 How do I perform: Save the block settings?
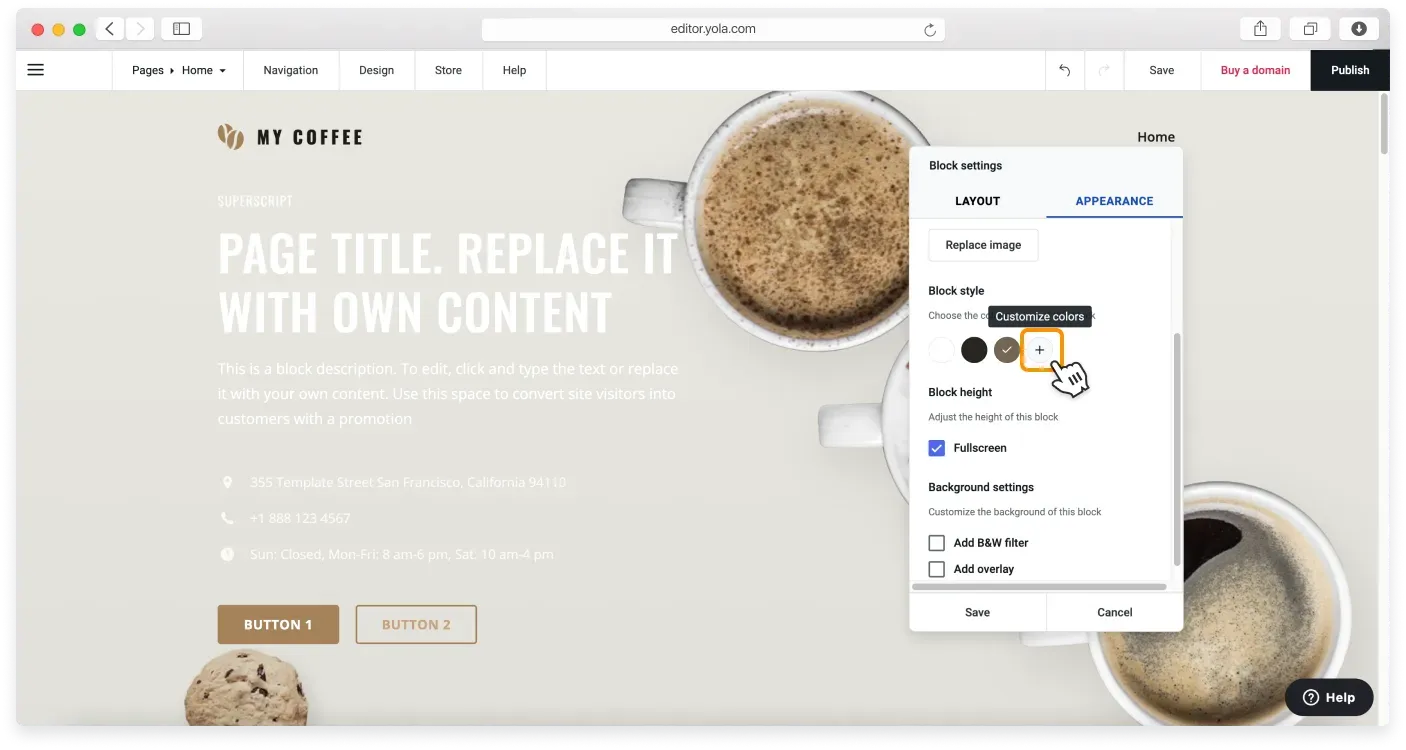click(x=978, y=612)
